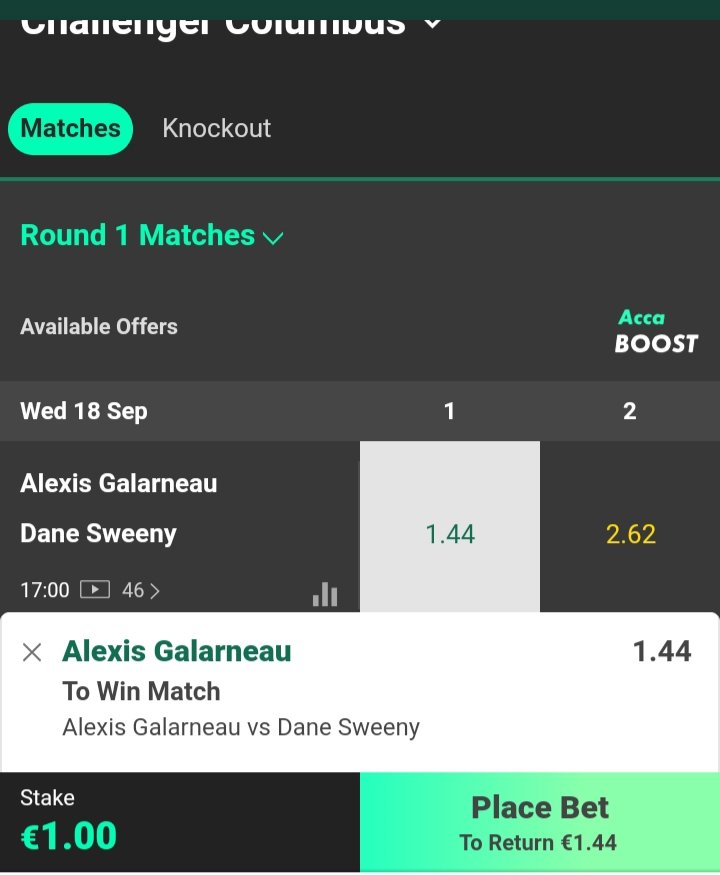
Task: Tap the Wed 18 Sep date header
Action: click(84, 411)
